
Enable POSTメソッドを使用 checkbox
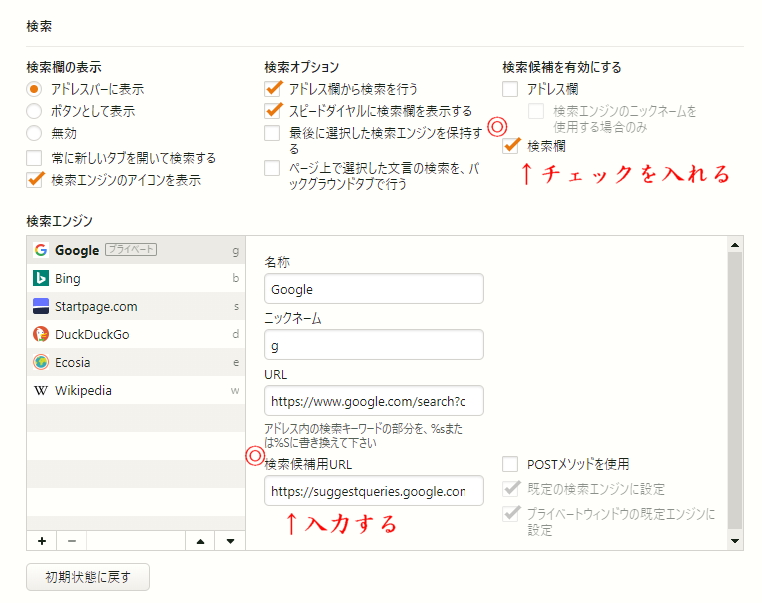[x=510, y=464]
